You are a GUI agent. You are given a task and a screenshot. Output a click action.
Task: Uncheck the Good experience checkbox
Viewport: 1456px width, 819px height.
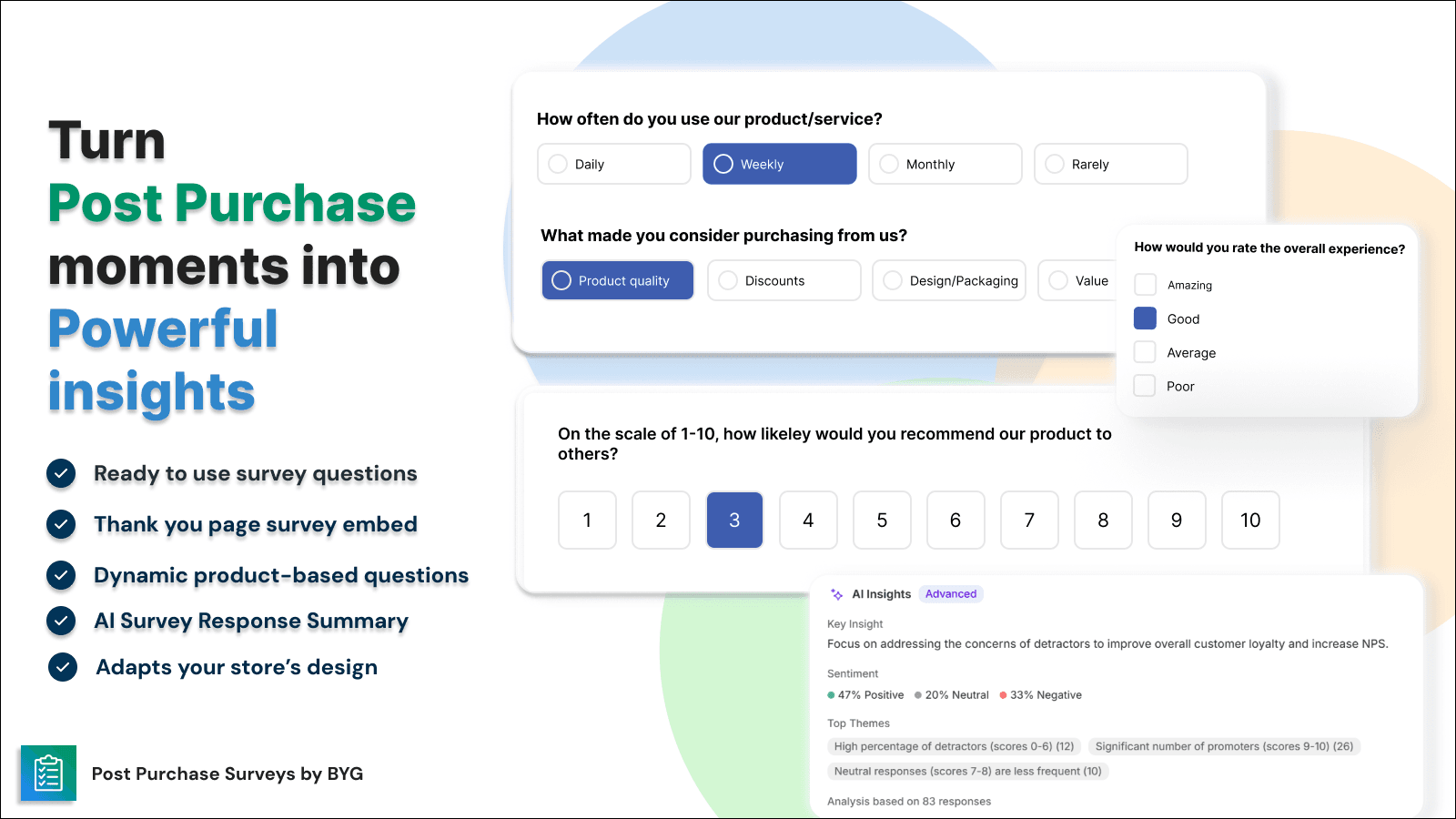point(1145,318)
